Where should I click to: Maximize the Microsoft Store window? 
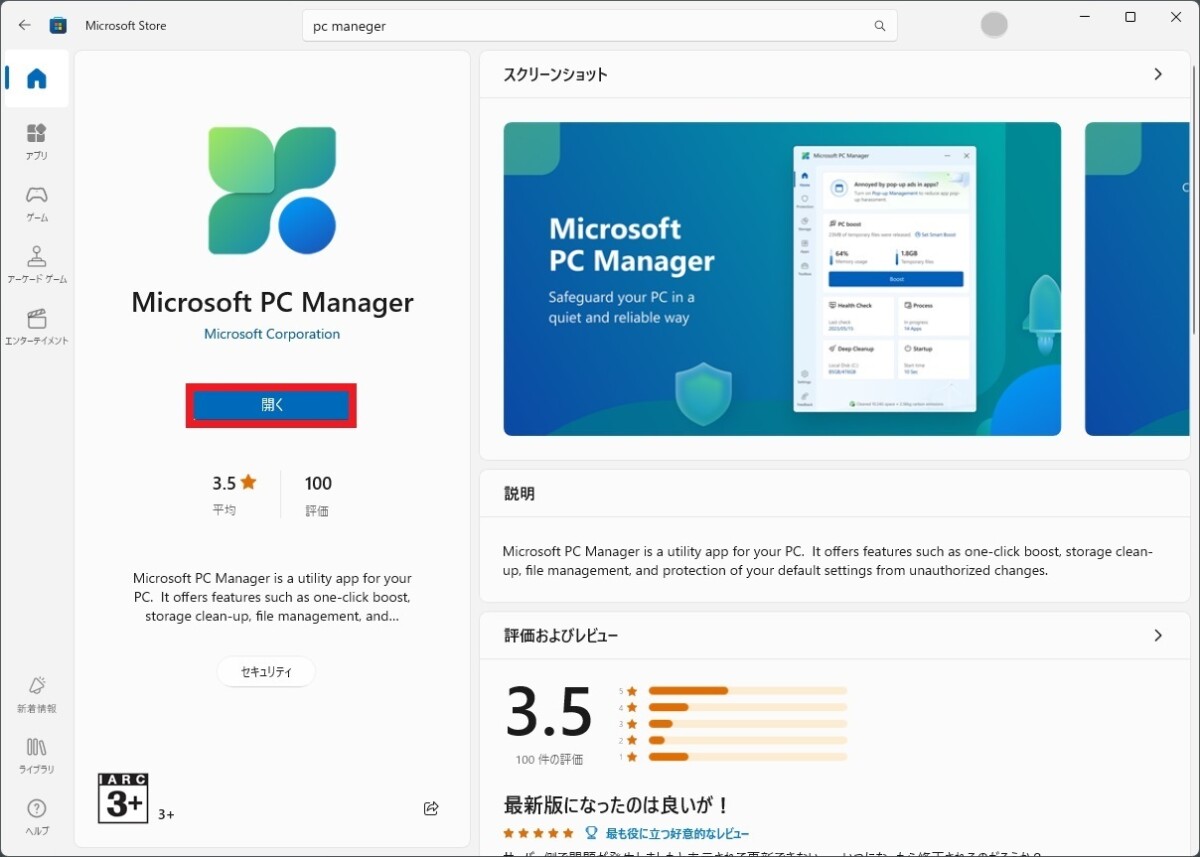(x=1130, y=17)
